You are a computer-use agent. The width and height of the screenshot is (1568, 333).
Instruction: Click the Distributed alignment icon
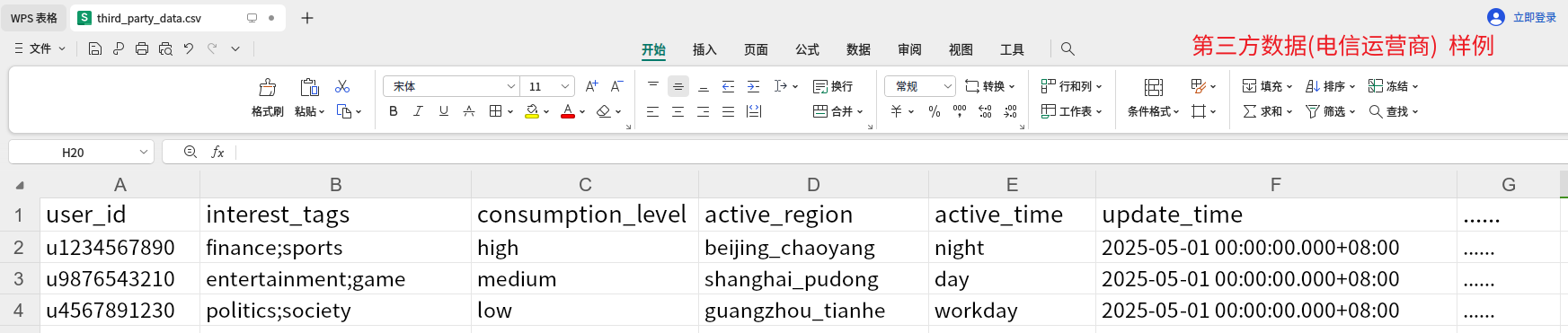(754, 111)
